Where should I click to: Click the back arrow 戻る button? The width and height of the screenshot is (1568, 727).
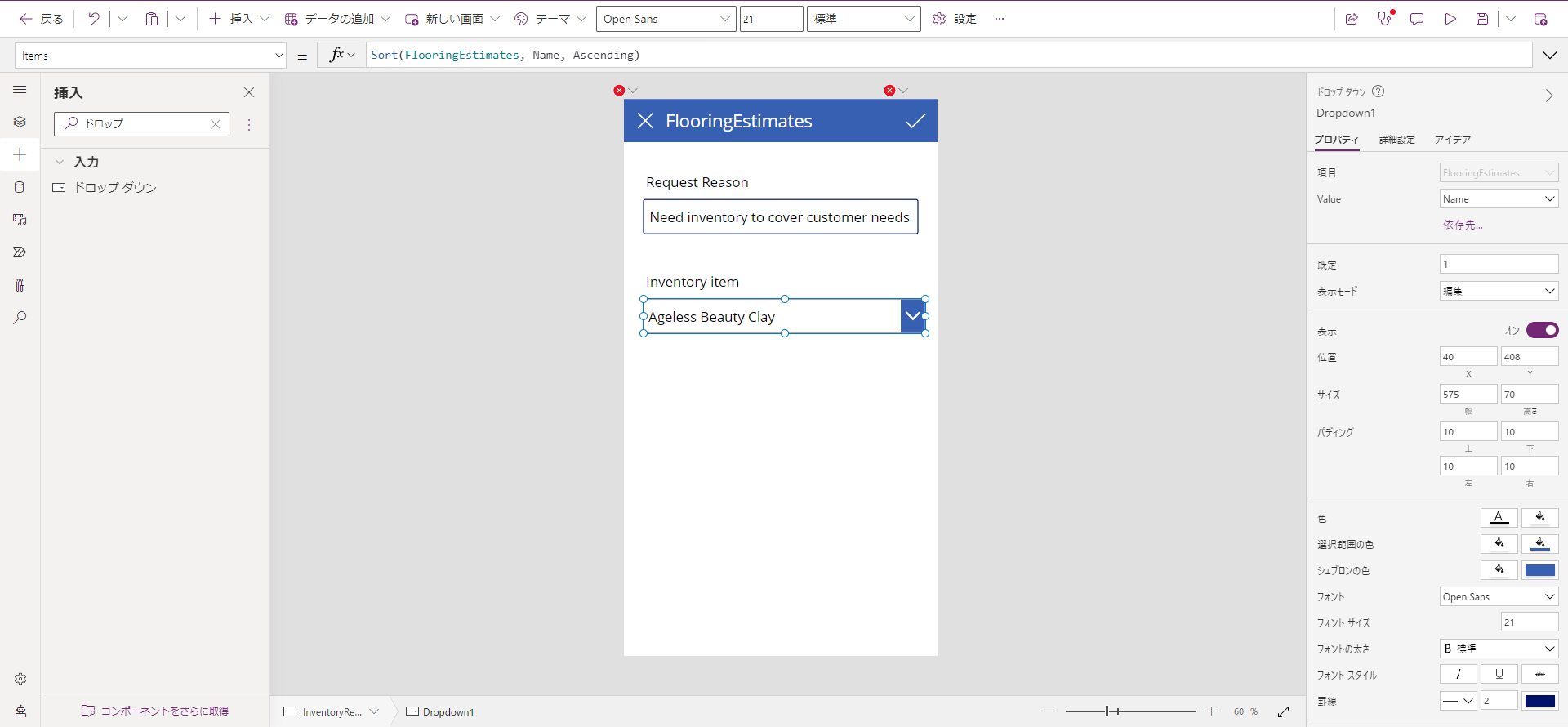tap(41, 19)
